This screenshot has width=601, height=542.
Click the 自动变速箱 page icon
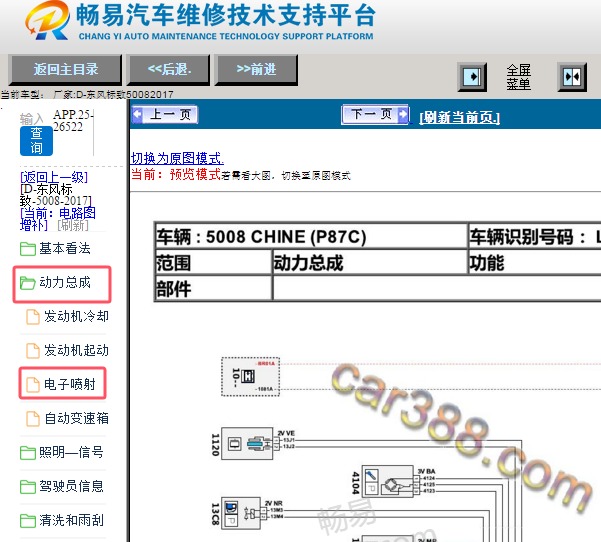tap(33, 419)
